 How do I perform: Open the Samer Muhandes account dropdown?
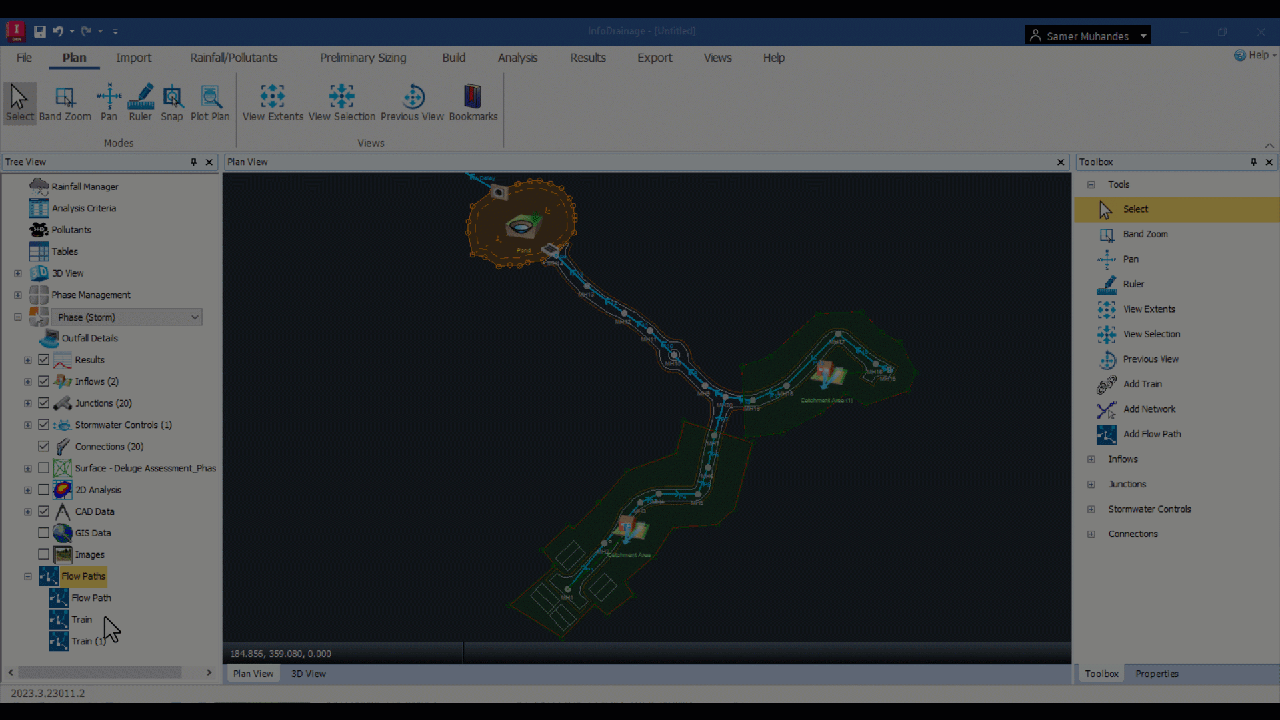point(1088,35)
